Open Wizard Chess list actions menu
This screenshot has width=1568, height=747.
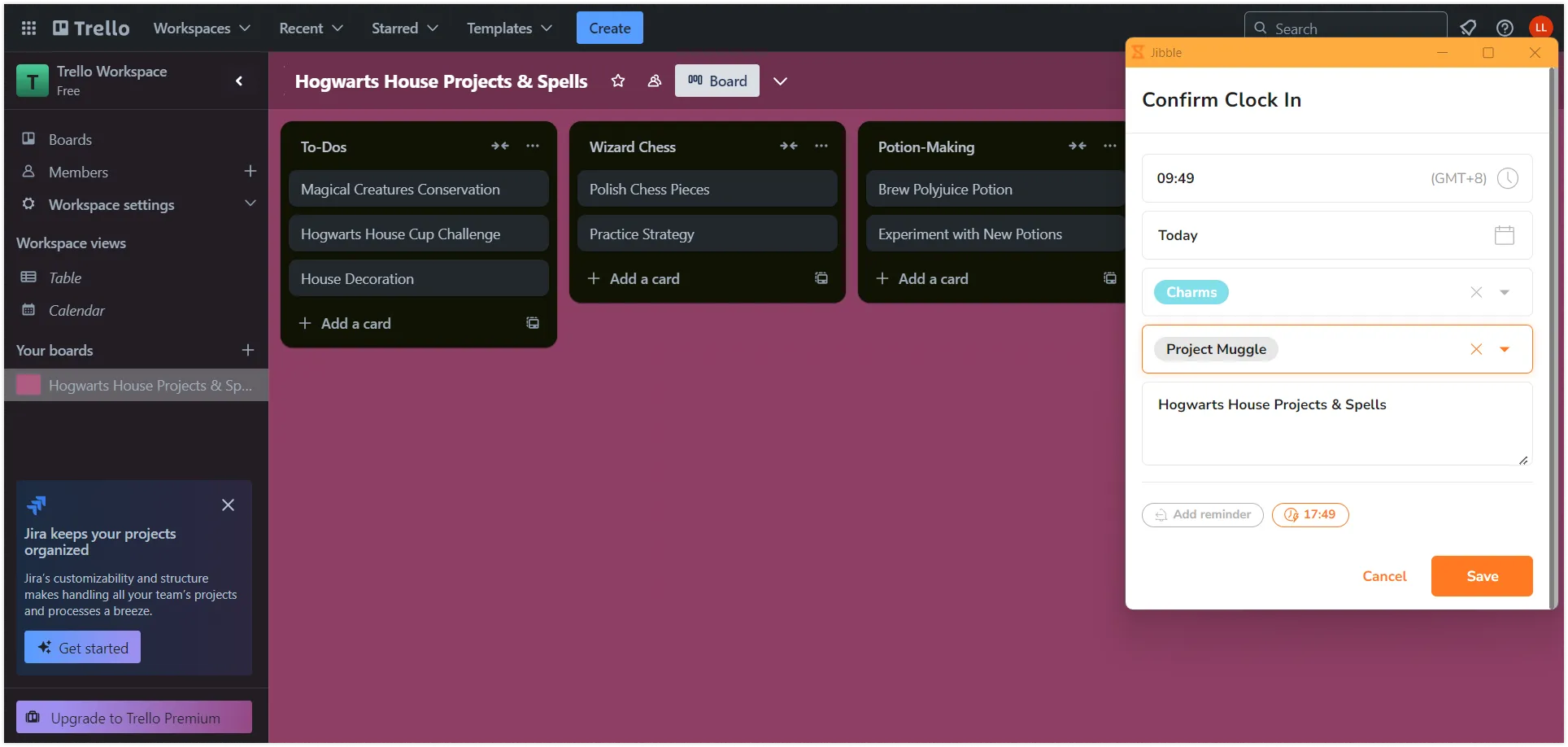coord(821,146)
